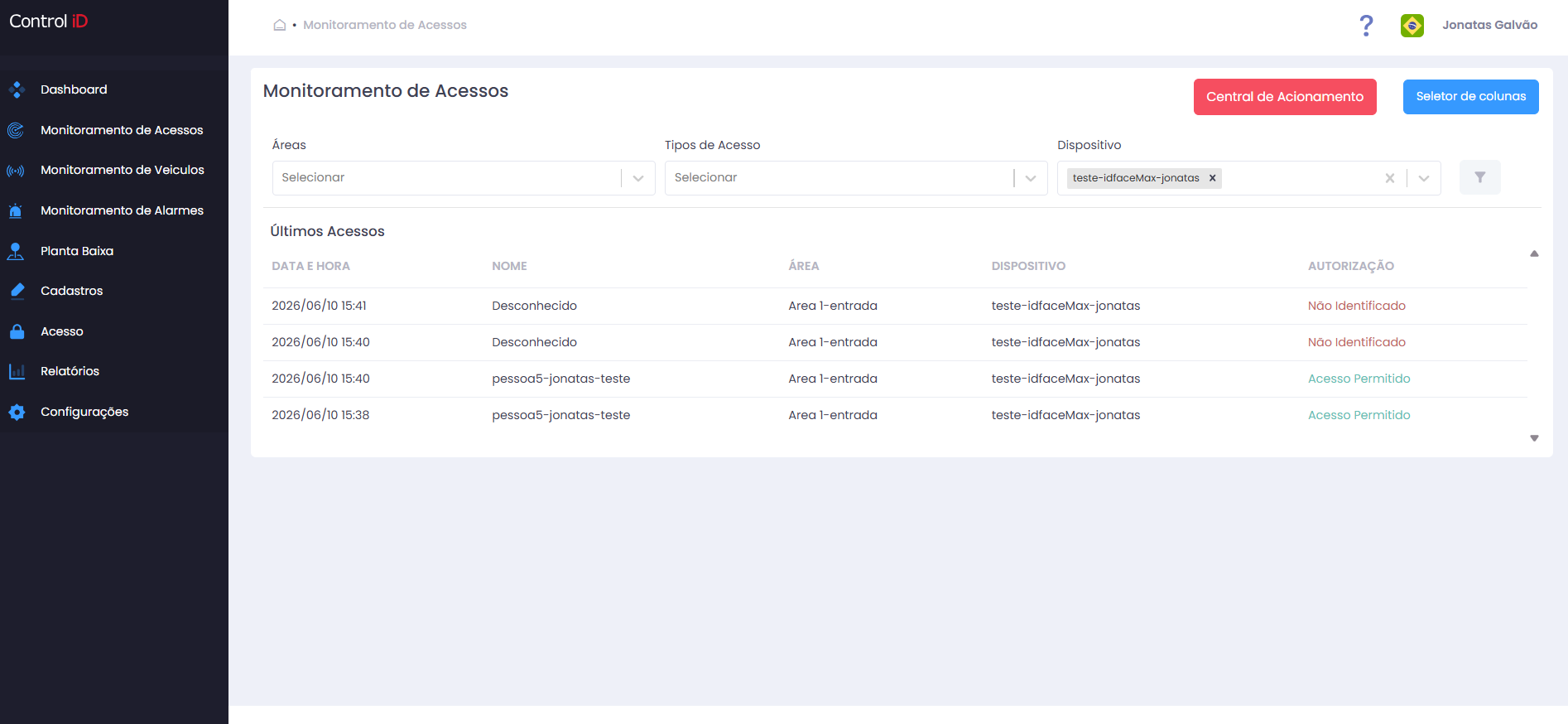Click the Monitoramento de Alarmes siren icon

click(16, 210)
